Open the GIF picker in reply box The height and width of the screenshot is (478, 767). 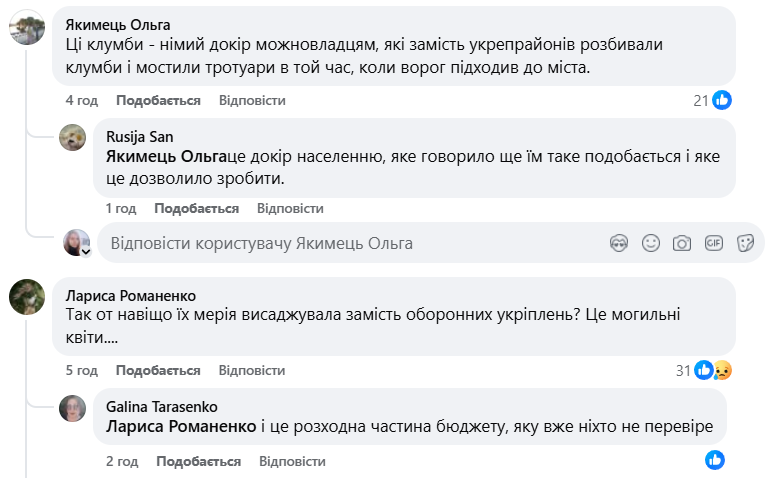(713, 243)
